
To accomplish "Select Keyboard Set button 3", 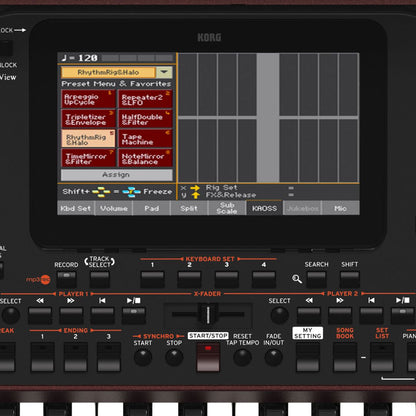I will click(227, 279).
